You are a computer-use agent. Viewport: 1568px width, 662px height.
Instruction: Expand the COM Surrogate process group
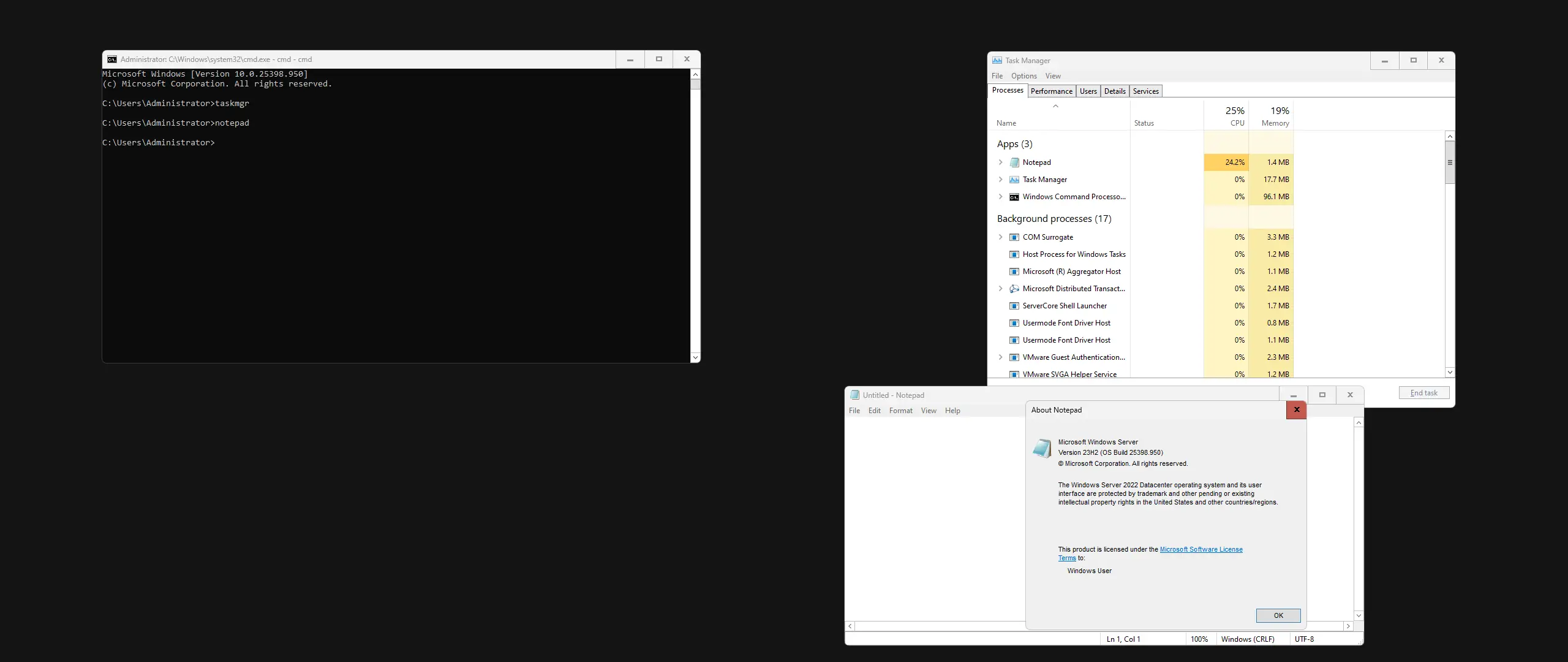click(x=1001, y=237)
